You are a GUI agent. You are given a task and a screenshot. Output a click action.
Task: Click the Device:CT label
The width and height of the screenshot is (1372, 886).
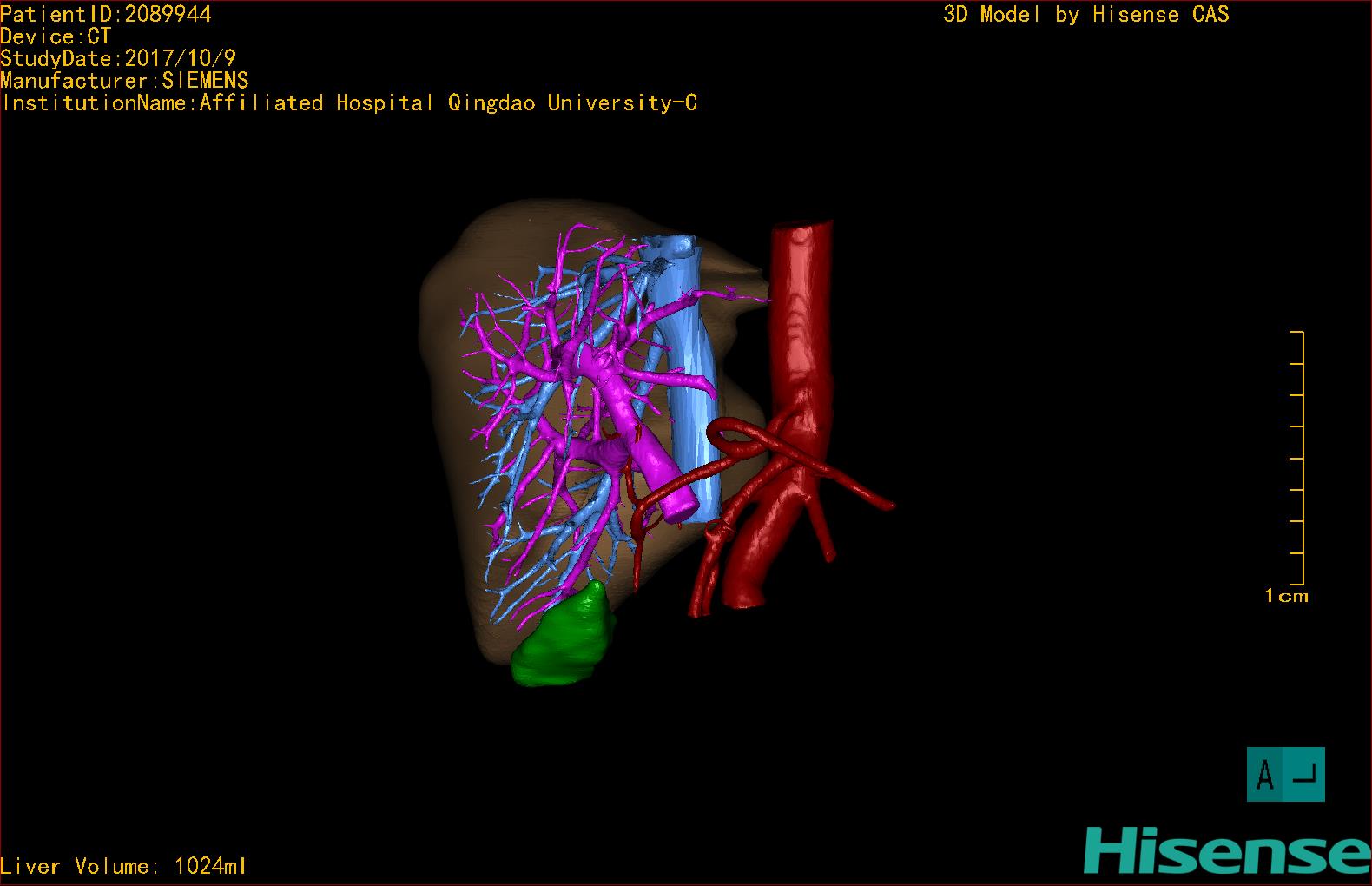tap(56, 36)
